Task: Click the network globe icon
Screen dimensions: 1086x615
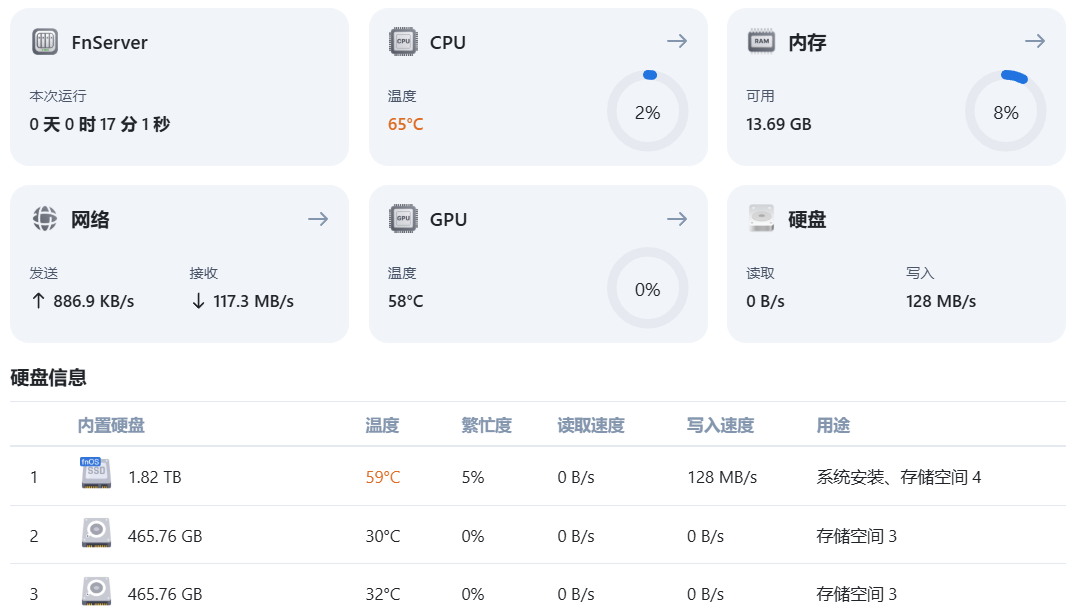Action: (x=45, y=219)
